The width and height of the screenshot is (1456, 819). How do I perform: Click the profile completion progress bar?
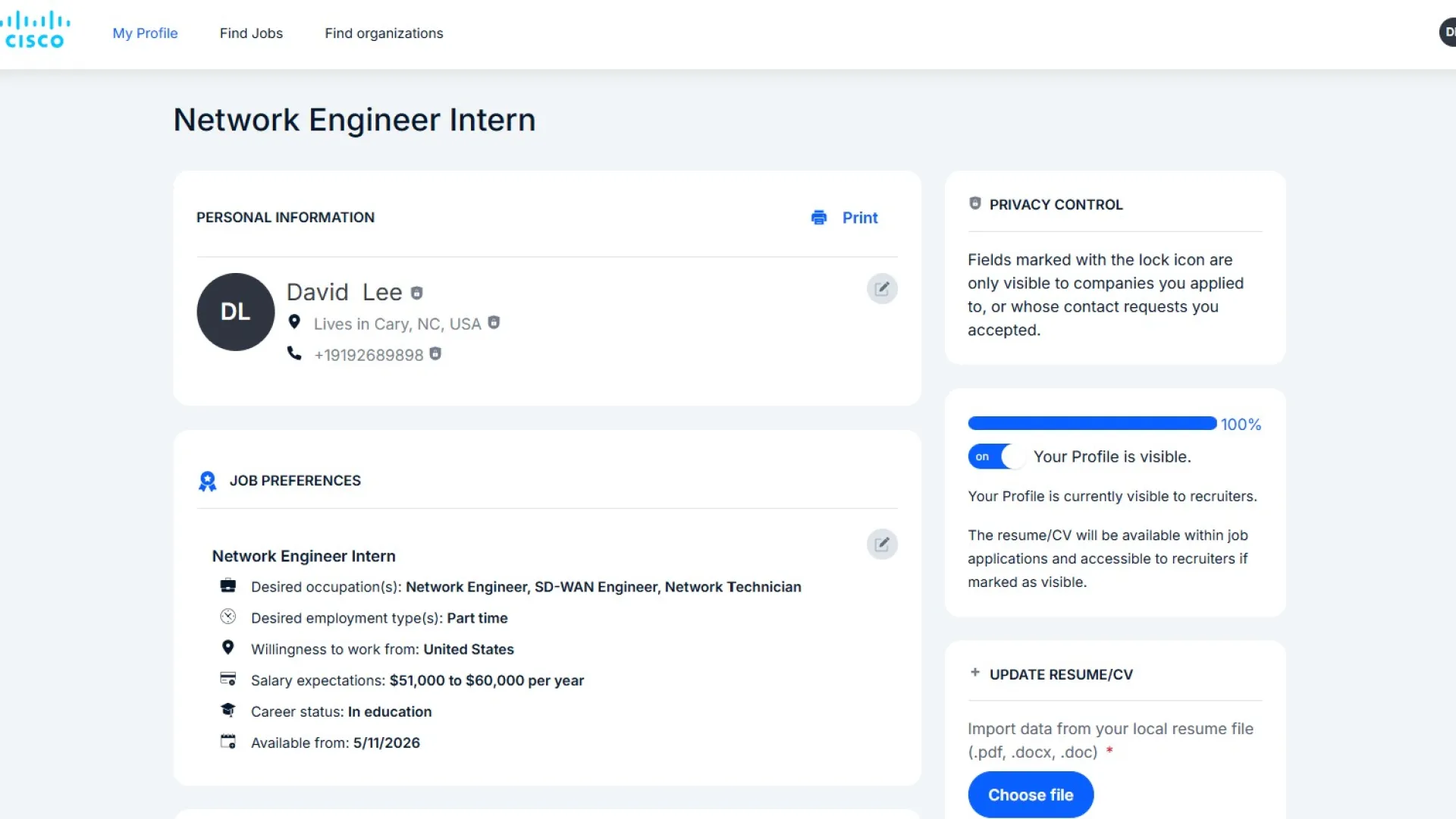1092,423
